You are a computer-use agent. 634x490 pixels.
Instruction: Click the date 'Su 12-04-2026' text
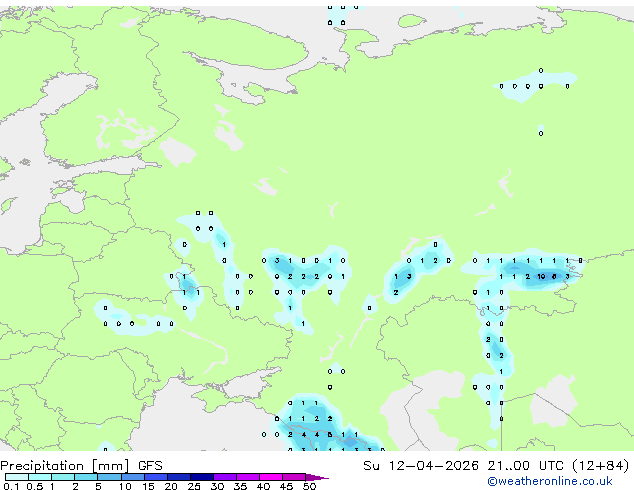pos(421,466)
